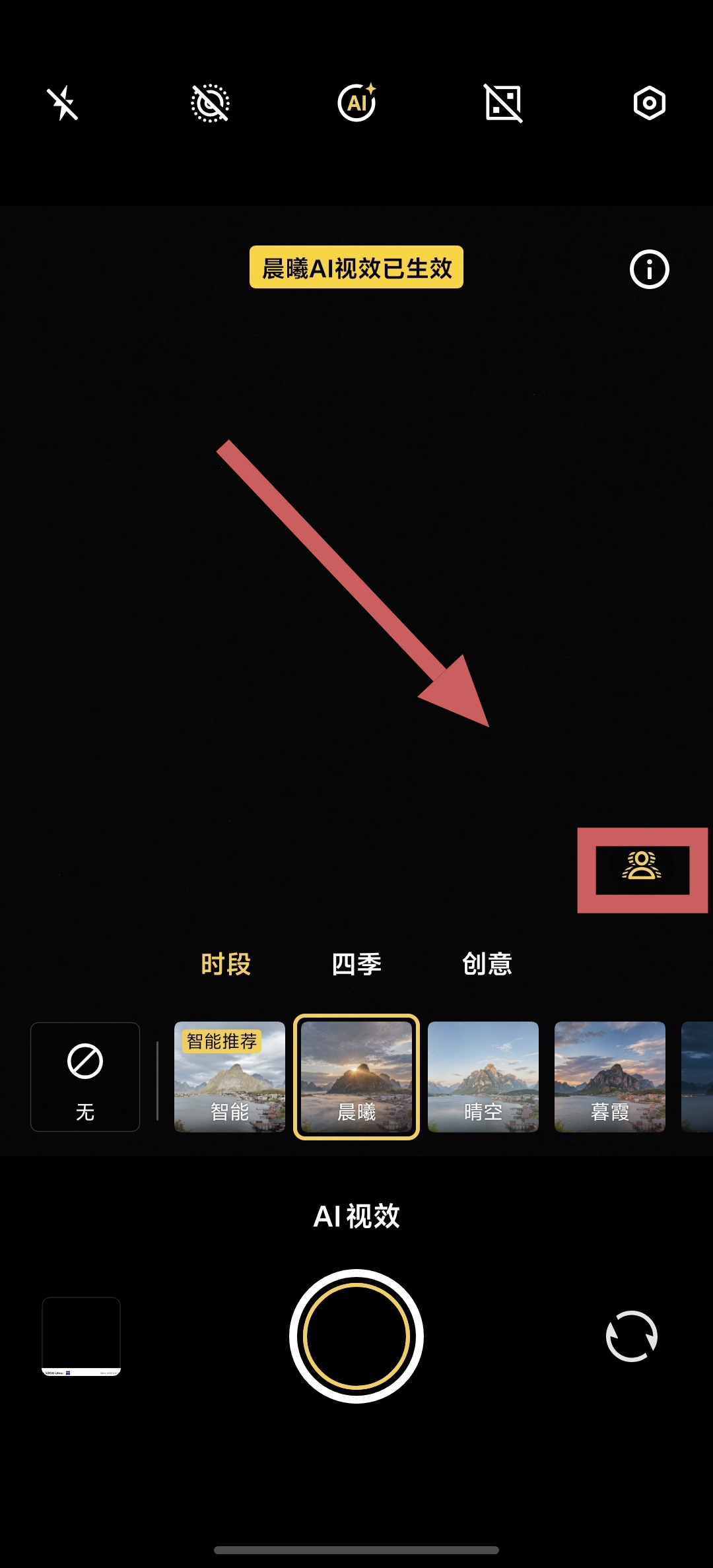Open camera settings hexagon icon
The width and height of the screenshot is (713, 1568).
(x=650, y=103)
